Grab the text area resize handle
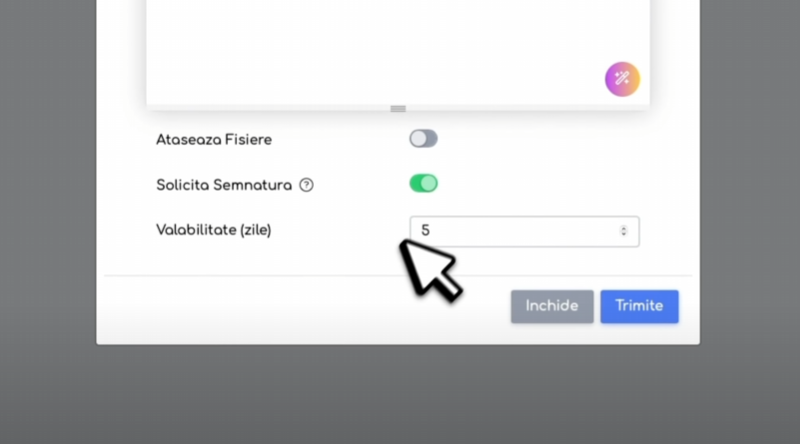Viewport: 800px width, 444px height. click(x=398, y=109)
